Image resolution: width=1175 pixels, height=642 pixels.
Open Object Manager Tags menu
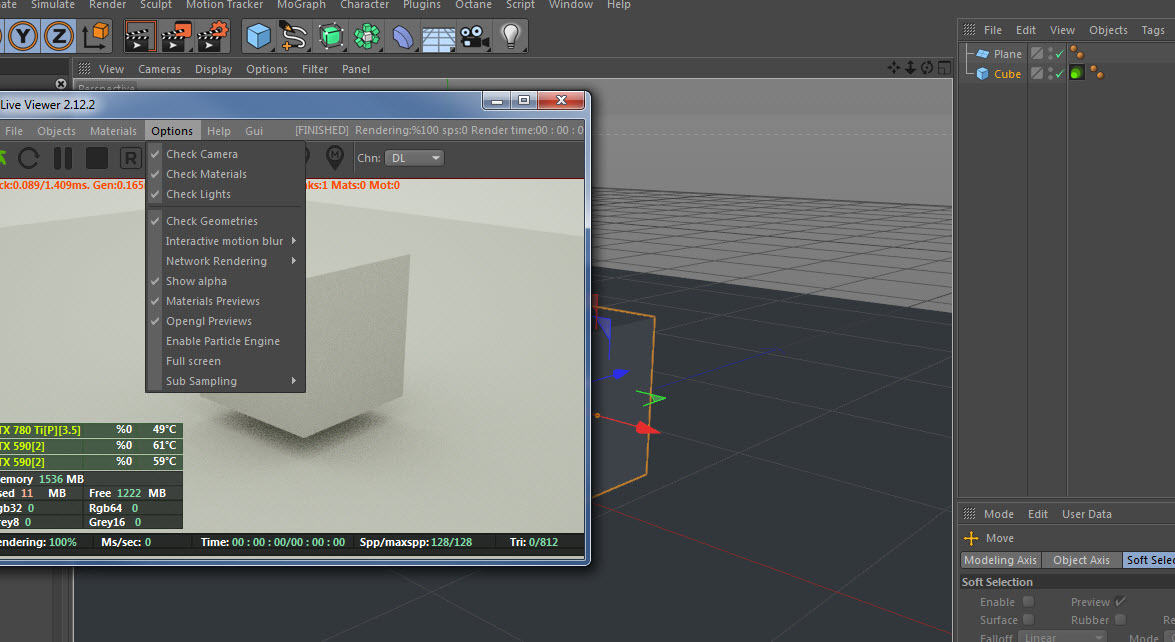point(1153,30)
